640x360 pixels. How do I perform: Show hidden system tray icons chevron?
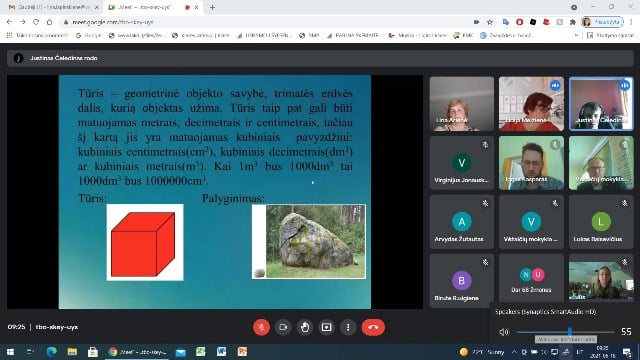pos(514,352)
